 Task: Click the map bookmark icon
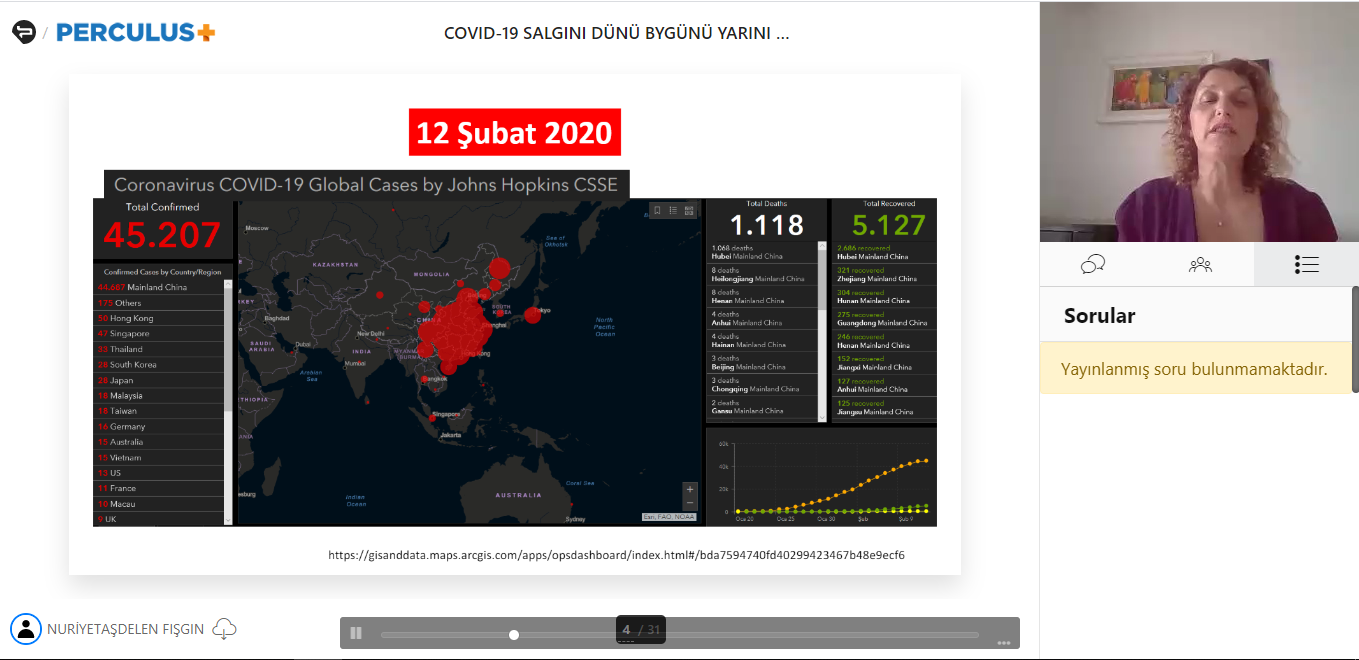657,210
